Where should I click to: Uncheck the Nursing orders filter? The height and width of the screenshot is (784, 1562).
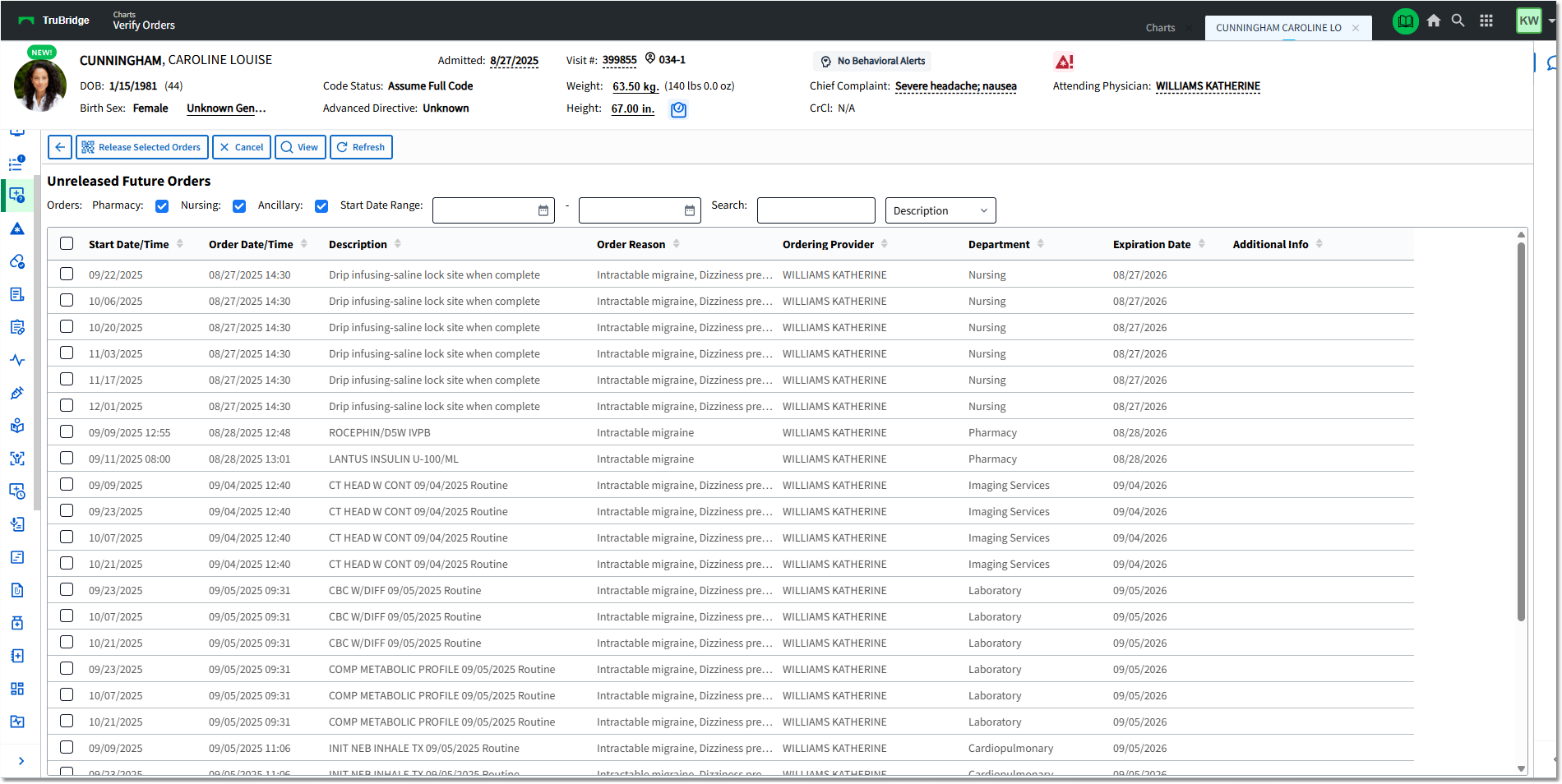(238, 205)
